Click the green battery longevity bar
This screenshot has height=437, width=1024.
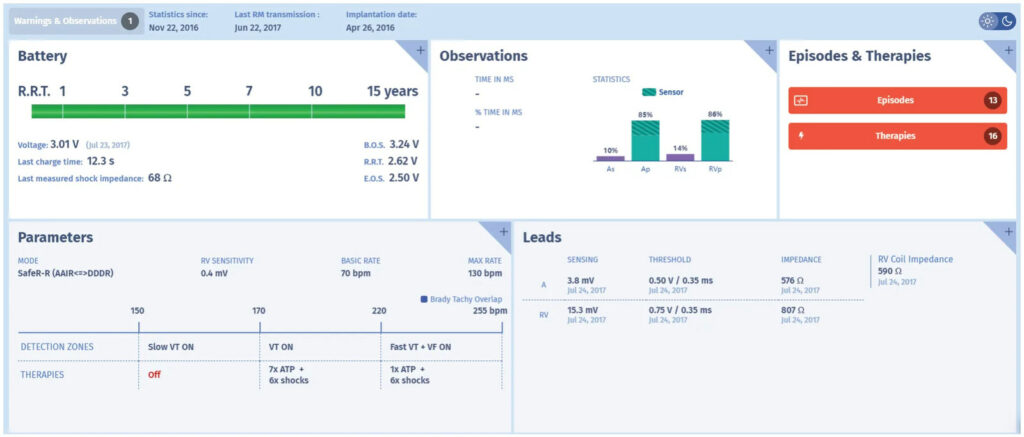(x=218, y=111)
